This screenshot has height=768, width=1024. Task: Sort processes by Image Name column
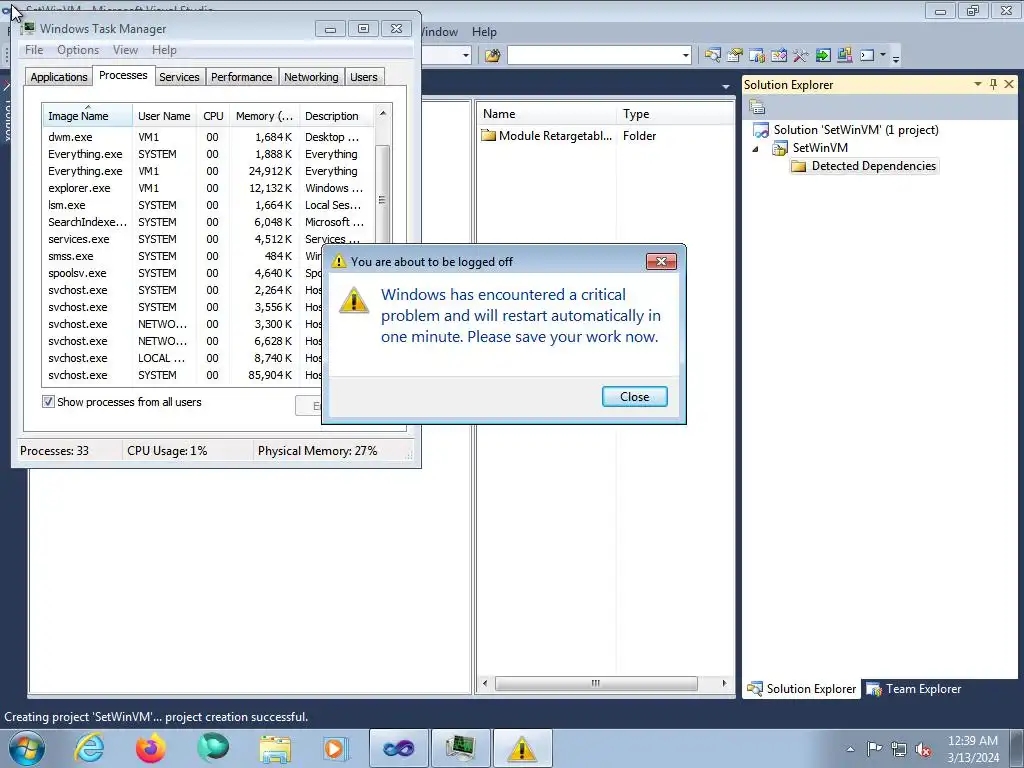87,116
